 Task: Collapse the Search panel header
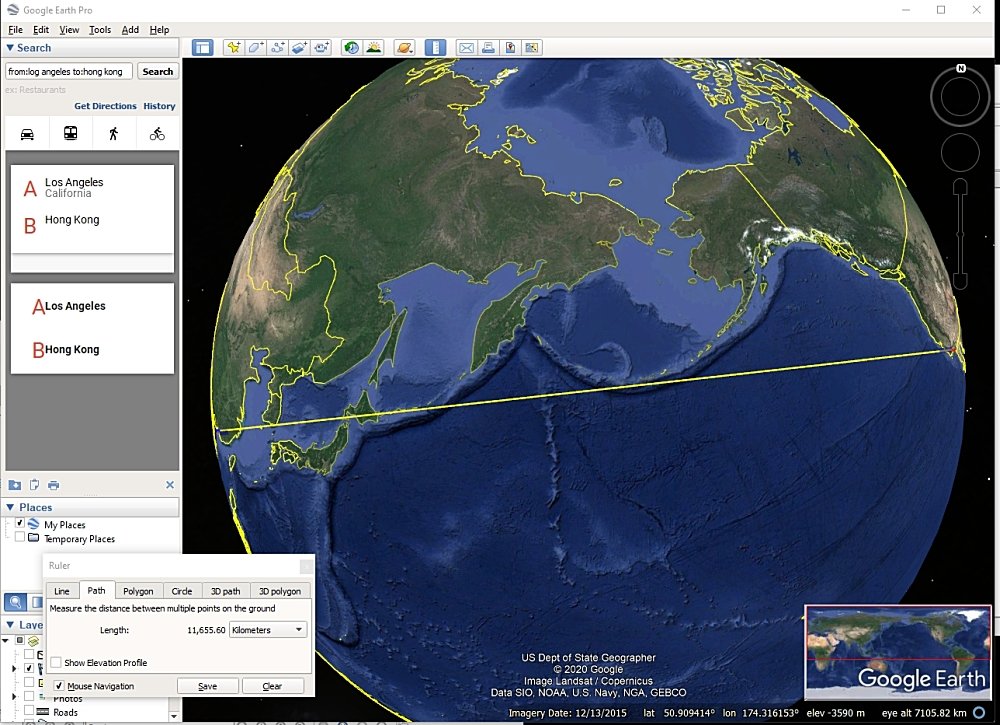tap(91, 48)
